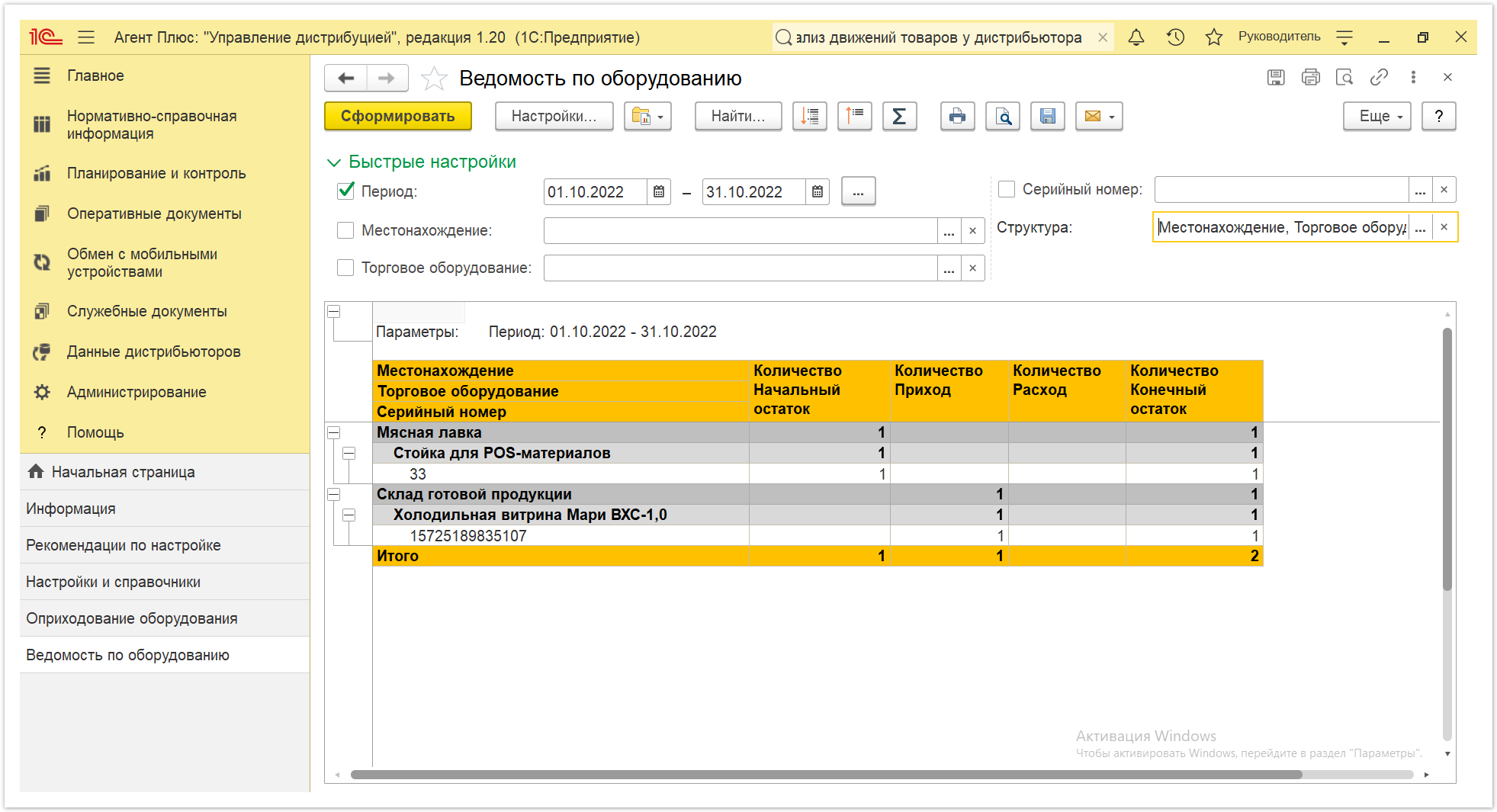Viewport: 1497px width, 812px height.
Task: Open period selection ellipsis button
Action: (x=859, y=191)
